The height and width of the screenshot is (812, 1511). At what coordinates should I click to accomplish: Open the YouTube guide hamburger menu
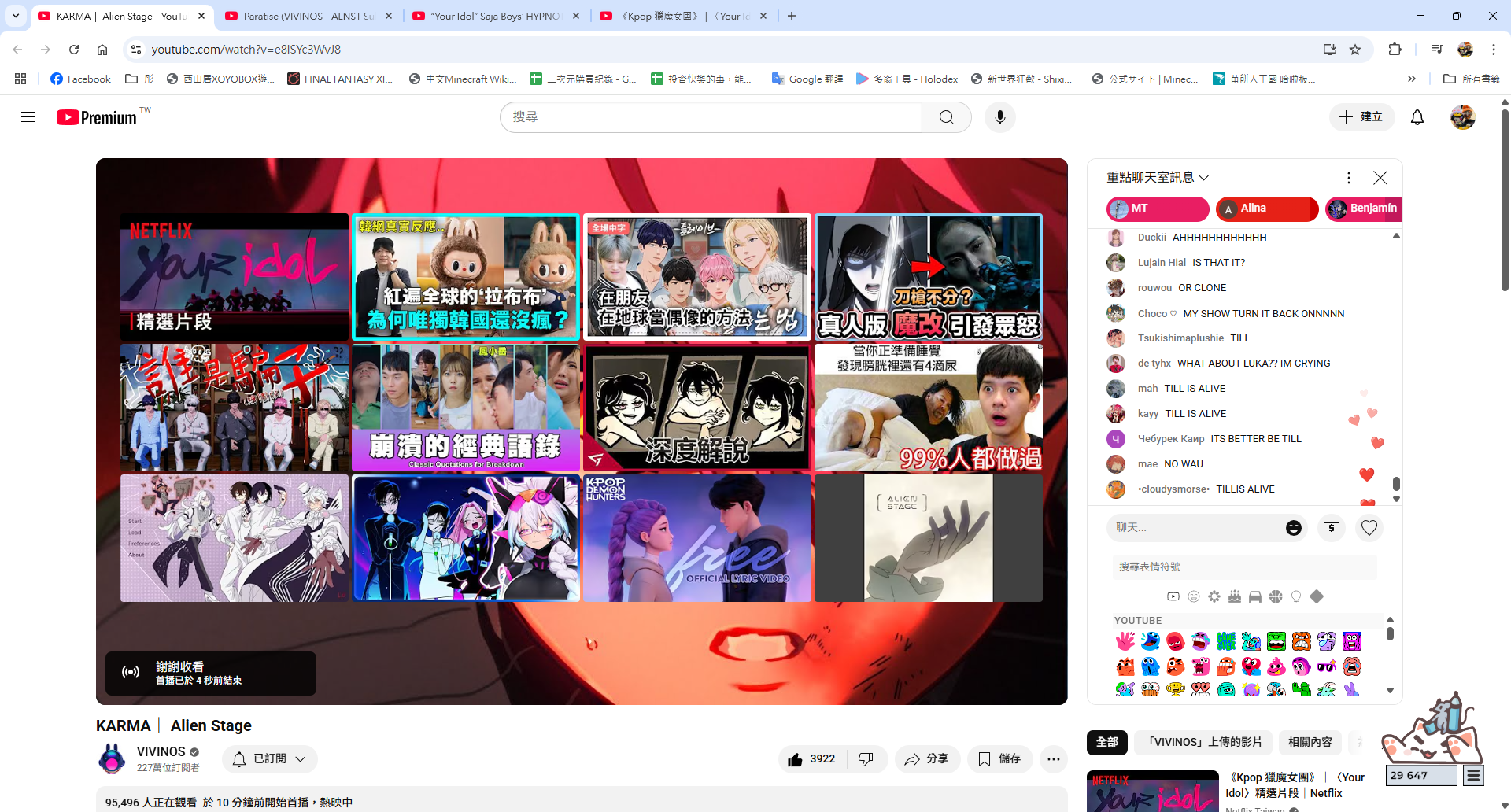coord(28,117)
